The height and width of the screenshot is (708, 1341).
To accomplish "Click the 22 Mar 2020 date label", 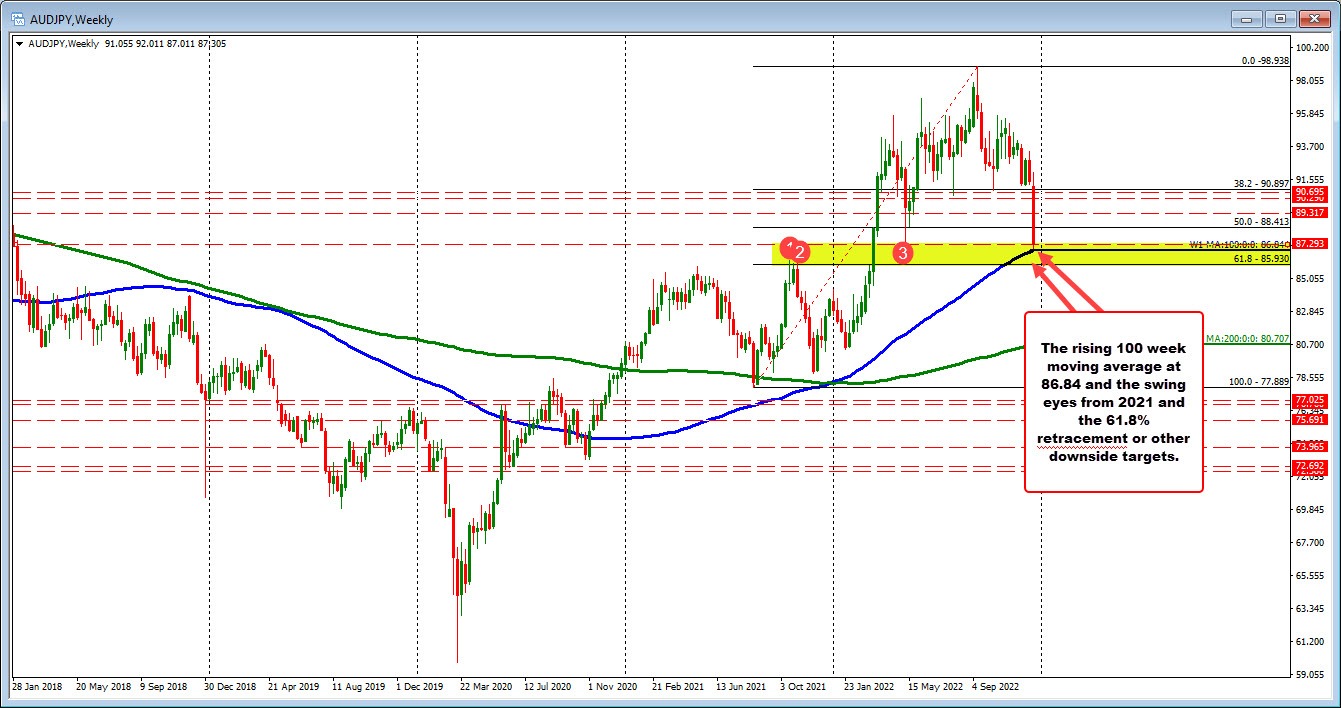I will [x=484, y=687].
